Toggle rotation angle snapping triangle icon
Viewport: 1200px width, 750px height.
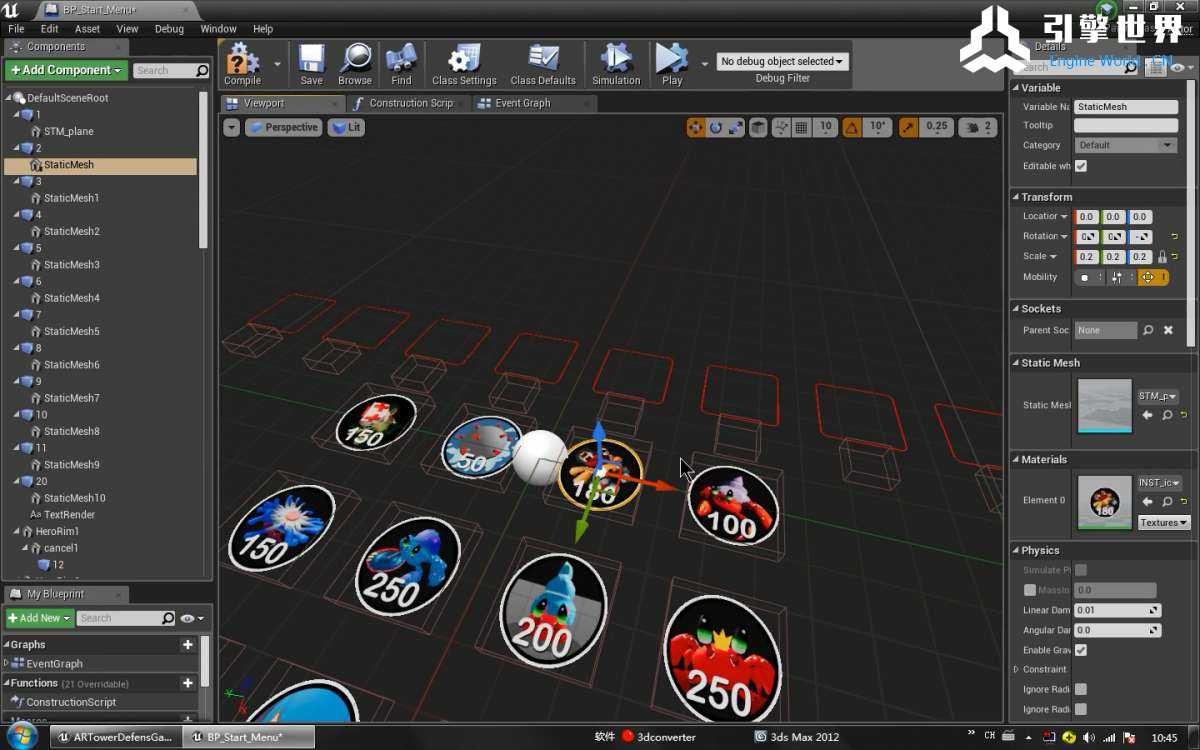click(851, 127)
